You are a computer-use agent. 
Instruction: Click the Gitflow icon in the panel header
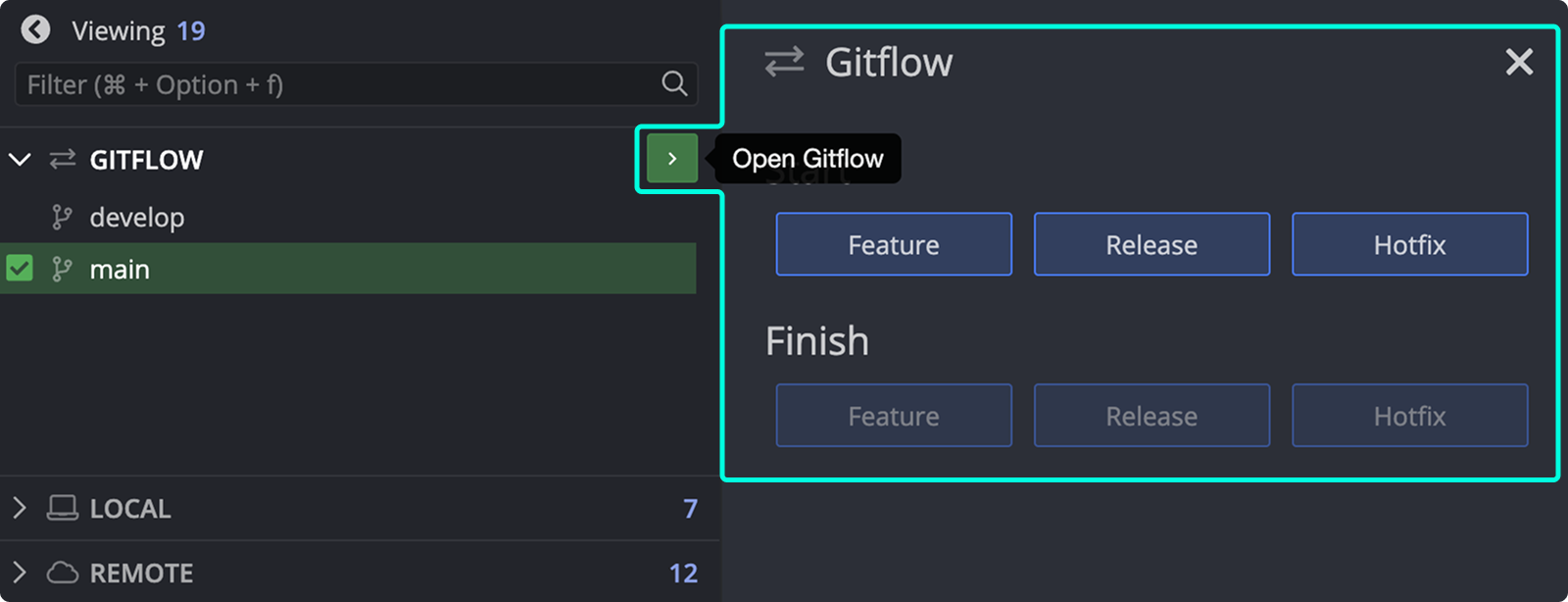click(x=784, y=61)
